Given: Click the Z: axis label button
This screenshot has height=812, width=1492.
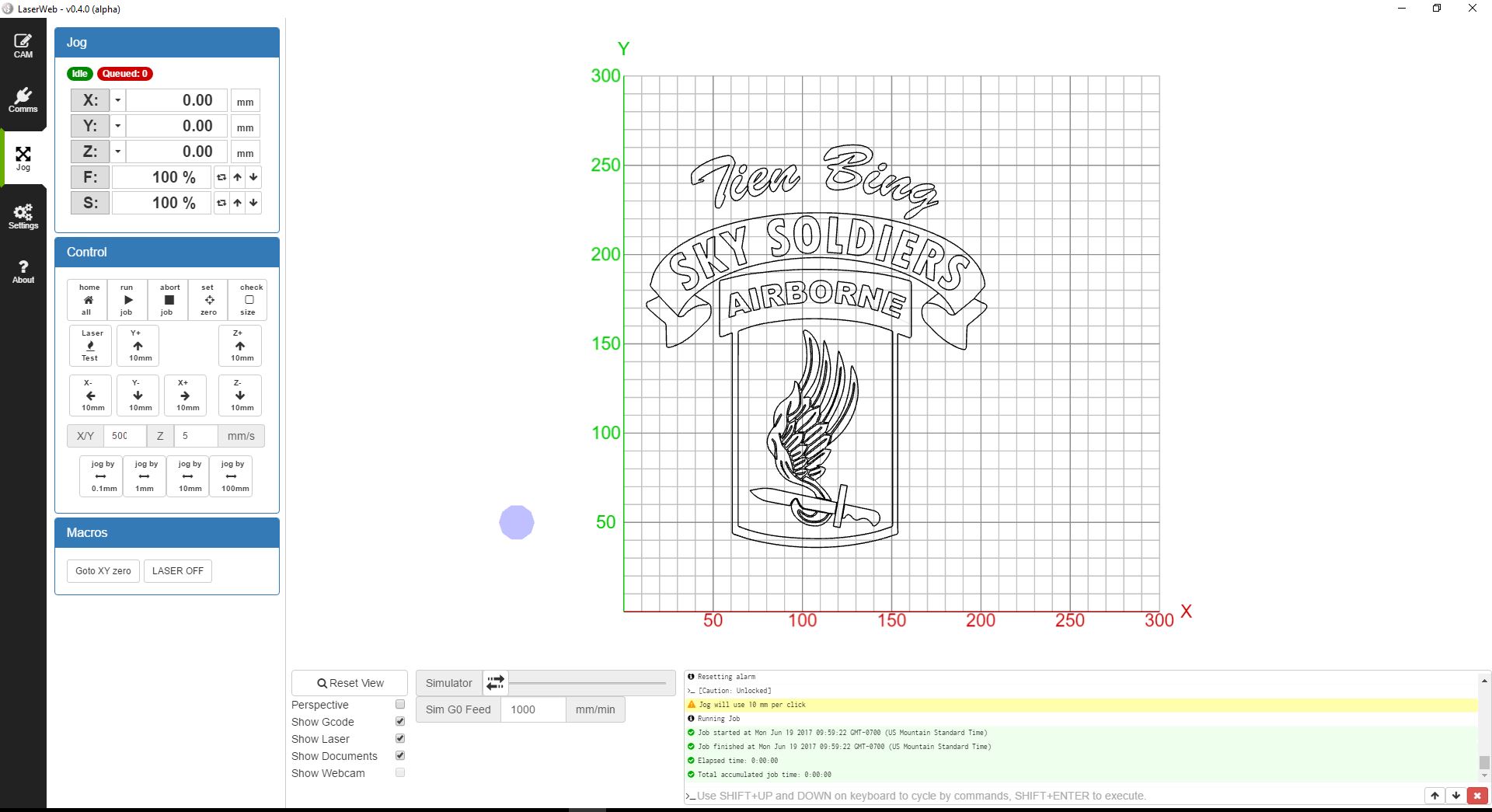Looking at the screenshot, I should click(x=90, y=152).
